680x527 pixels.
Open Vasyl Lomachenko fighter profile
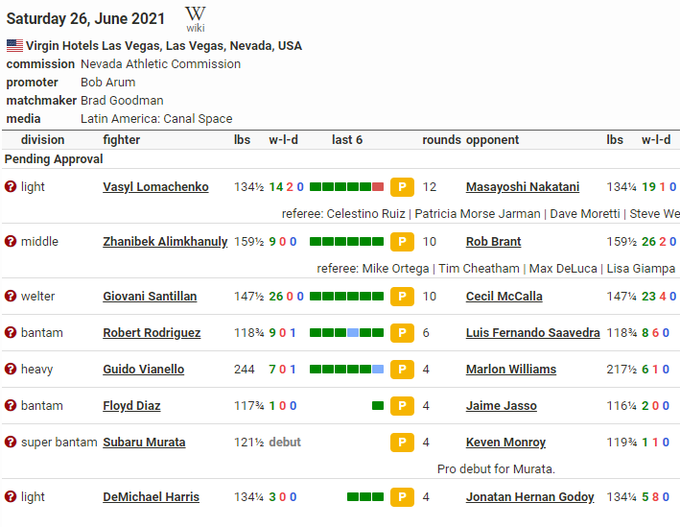(x=155, y=187)
